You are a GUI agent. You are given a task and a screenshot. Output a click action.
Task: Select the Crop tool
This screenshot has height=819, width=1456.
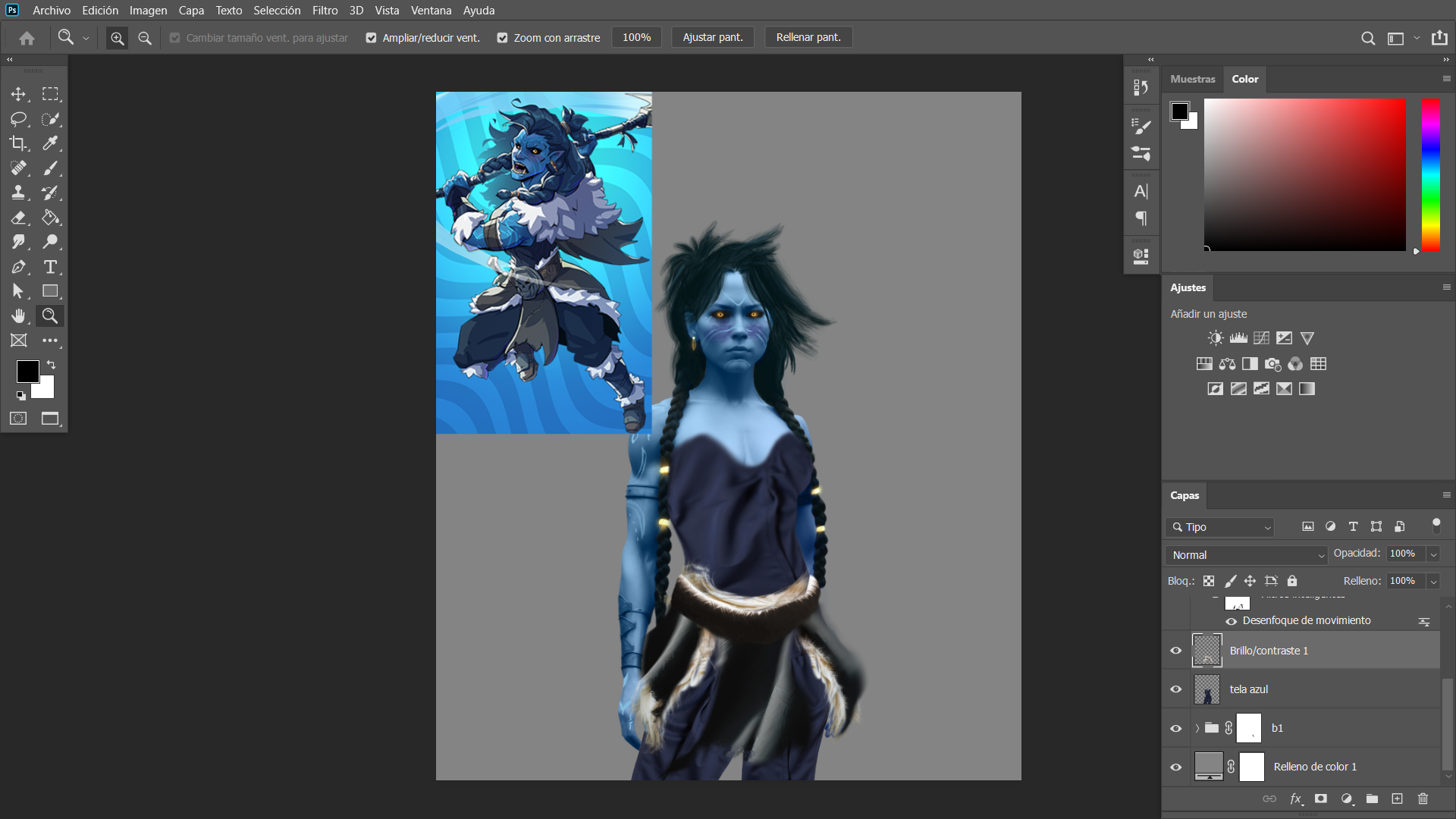18,143
